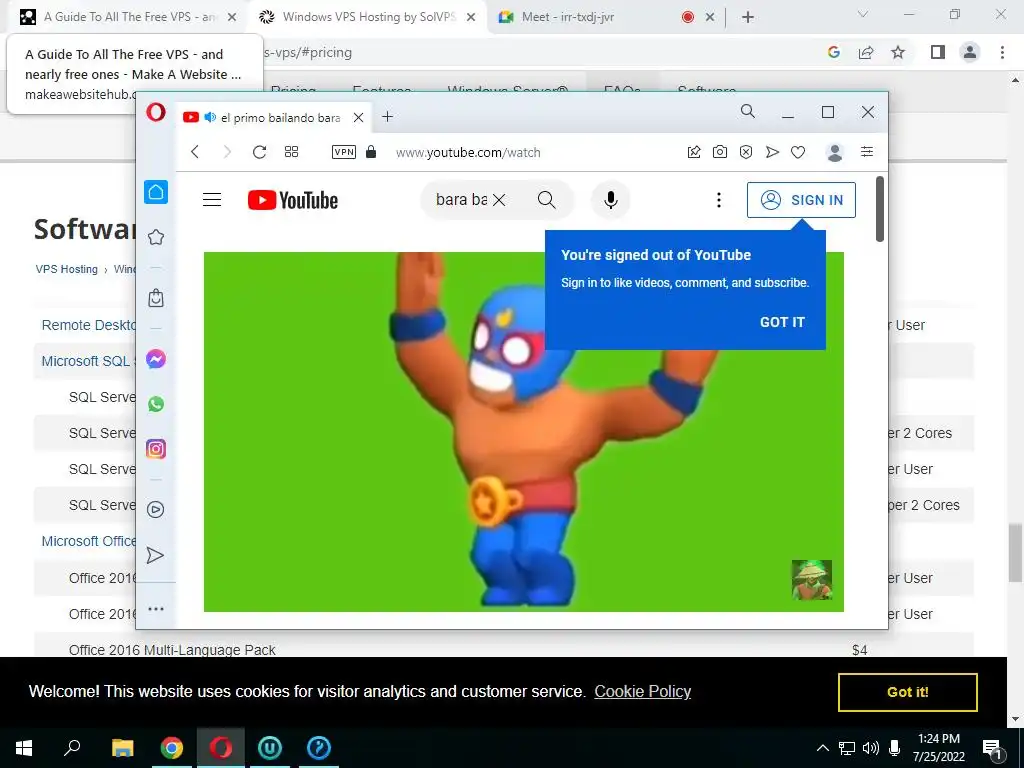Screen dimensions: 1024x768
Task: Open notification center in taskbar
Action: 993,749
